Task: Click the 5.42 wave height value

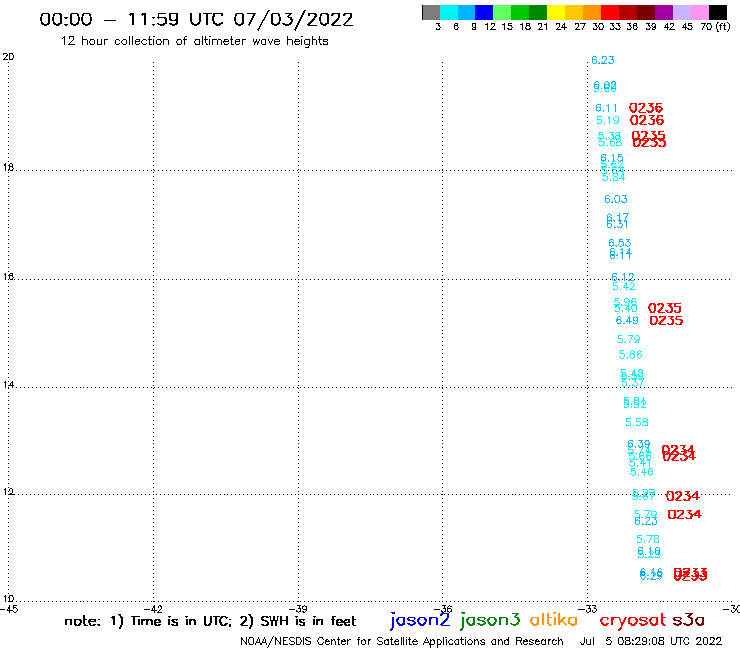Action: (624, 287)
